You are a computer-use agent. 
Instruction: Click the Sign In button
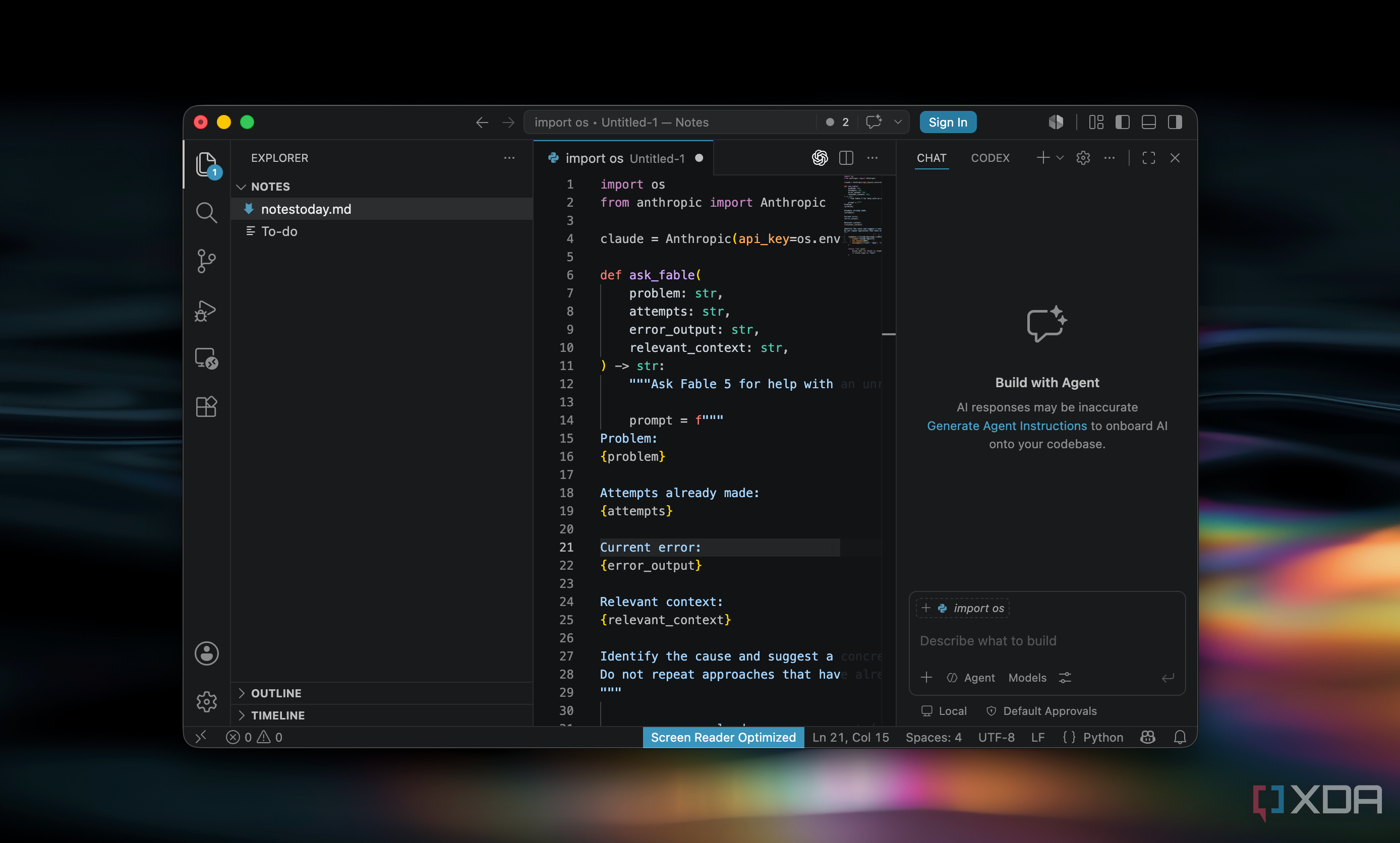[948, 122]
